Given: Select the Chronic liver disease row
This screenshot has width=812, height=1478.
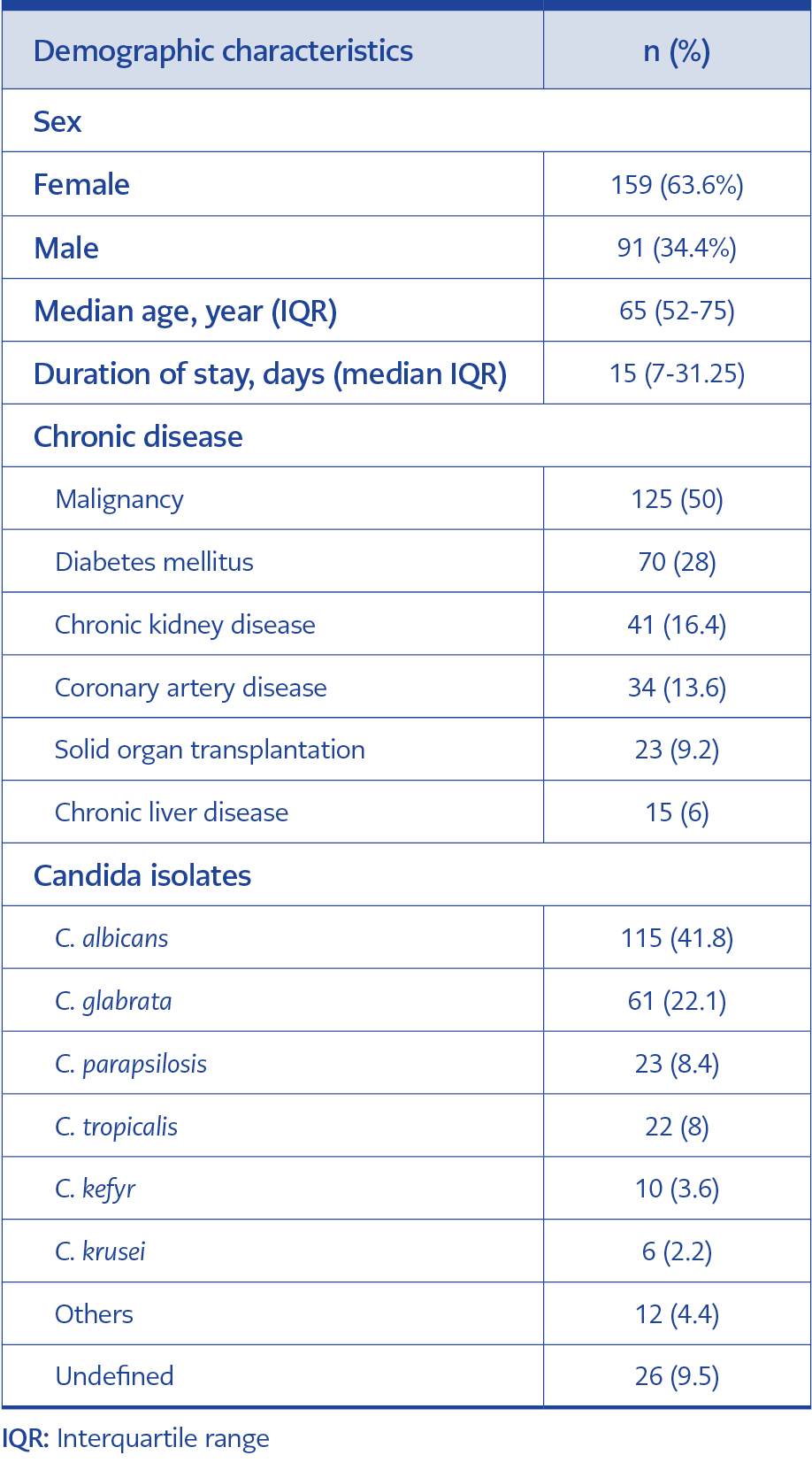Looking at the screenshot, I should click(406, 812).
